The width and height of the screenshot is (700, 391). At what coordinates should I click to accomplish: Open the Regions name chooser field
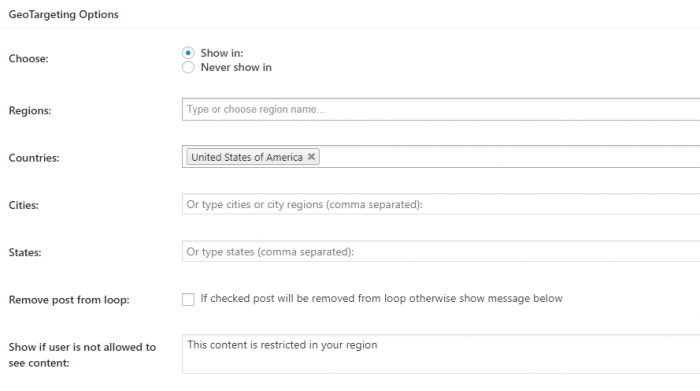tap(441, 109)
